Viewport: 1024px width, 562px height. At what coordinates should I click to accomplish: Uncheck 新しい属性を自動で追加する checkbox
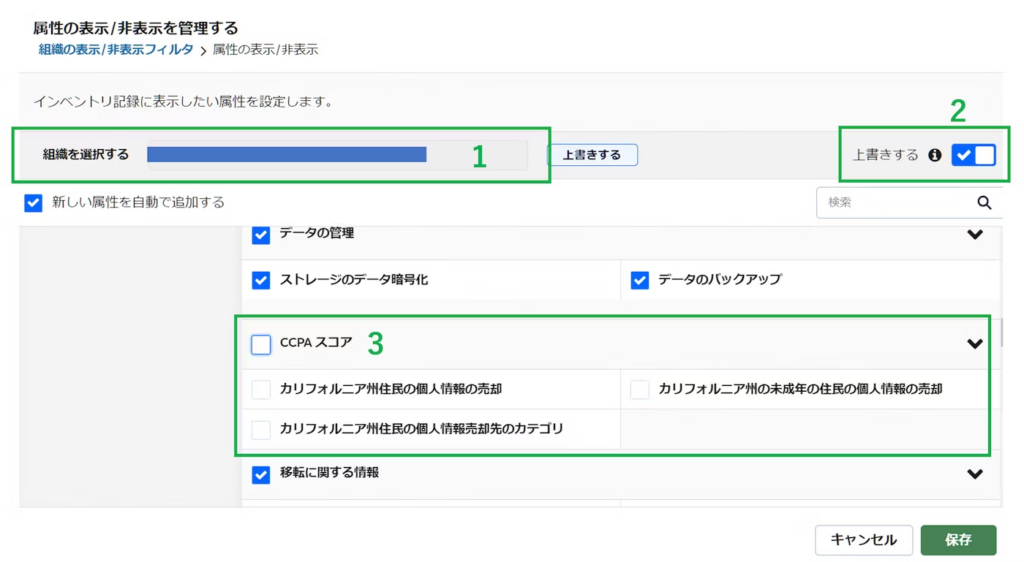click(x=34, y=202)
